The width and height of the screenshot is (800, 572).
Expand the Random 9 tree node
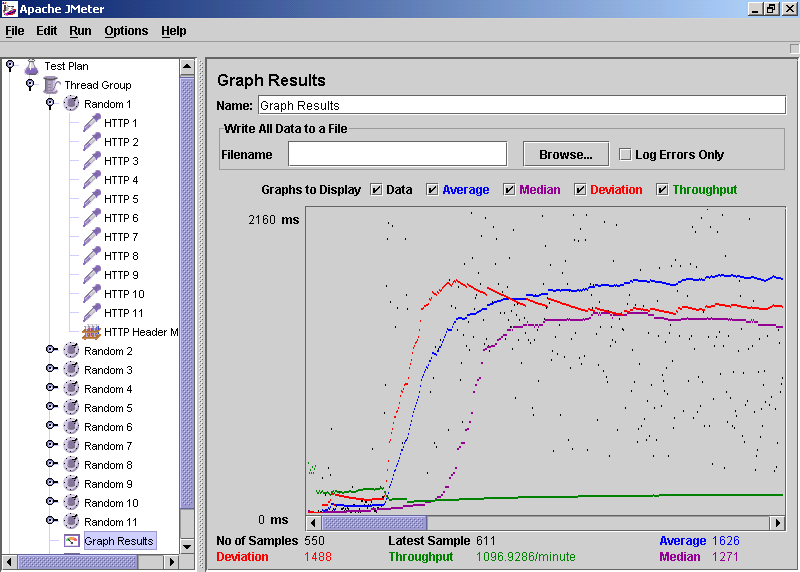(x=51, y=482)
